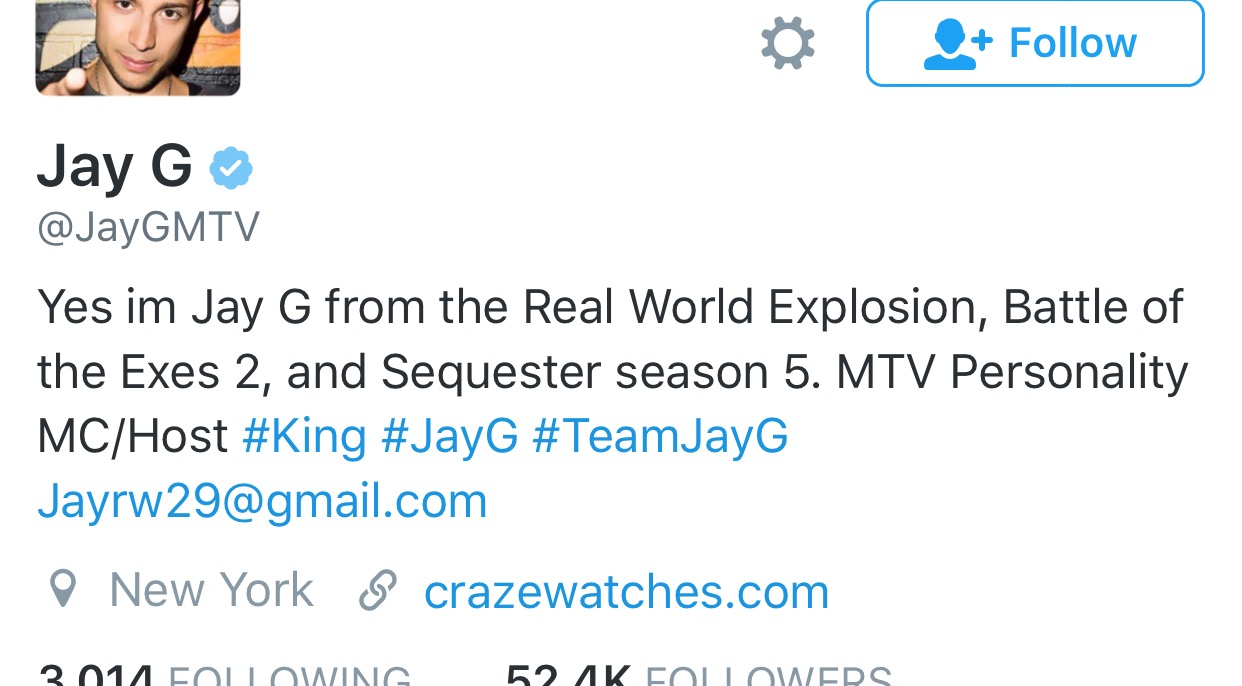Open the crazewatches.com website link
Screen dimensions: 1242x686
pyautogui.click(x=627, y=591)
